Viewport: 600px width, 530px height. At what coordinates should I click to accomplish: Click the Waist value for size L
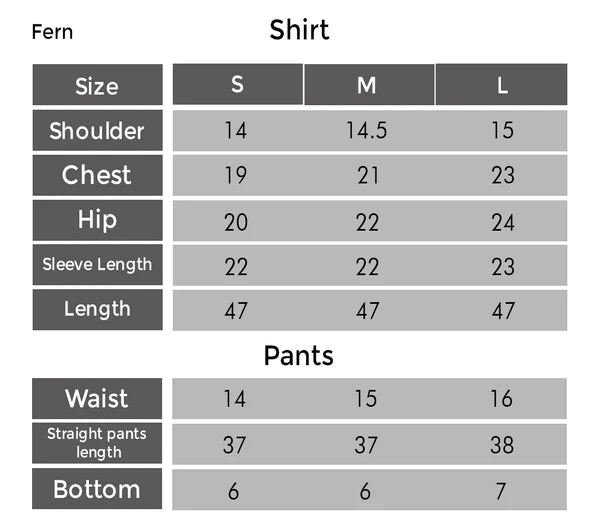coord(501,399)
